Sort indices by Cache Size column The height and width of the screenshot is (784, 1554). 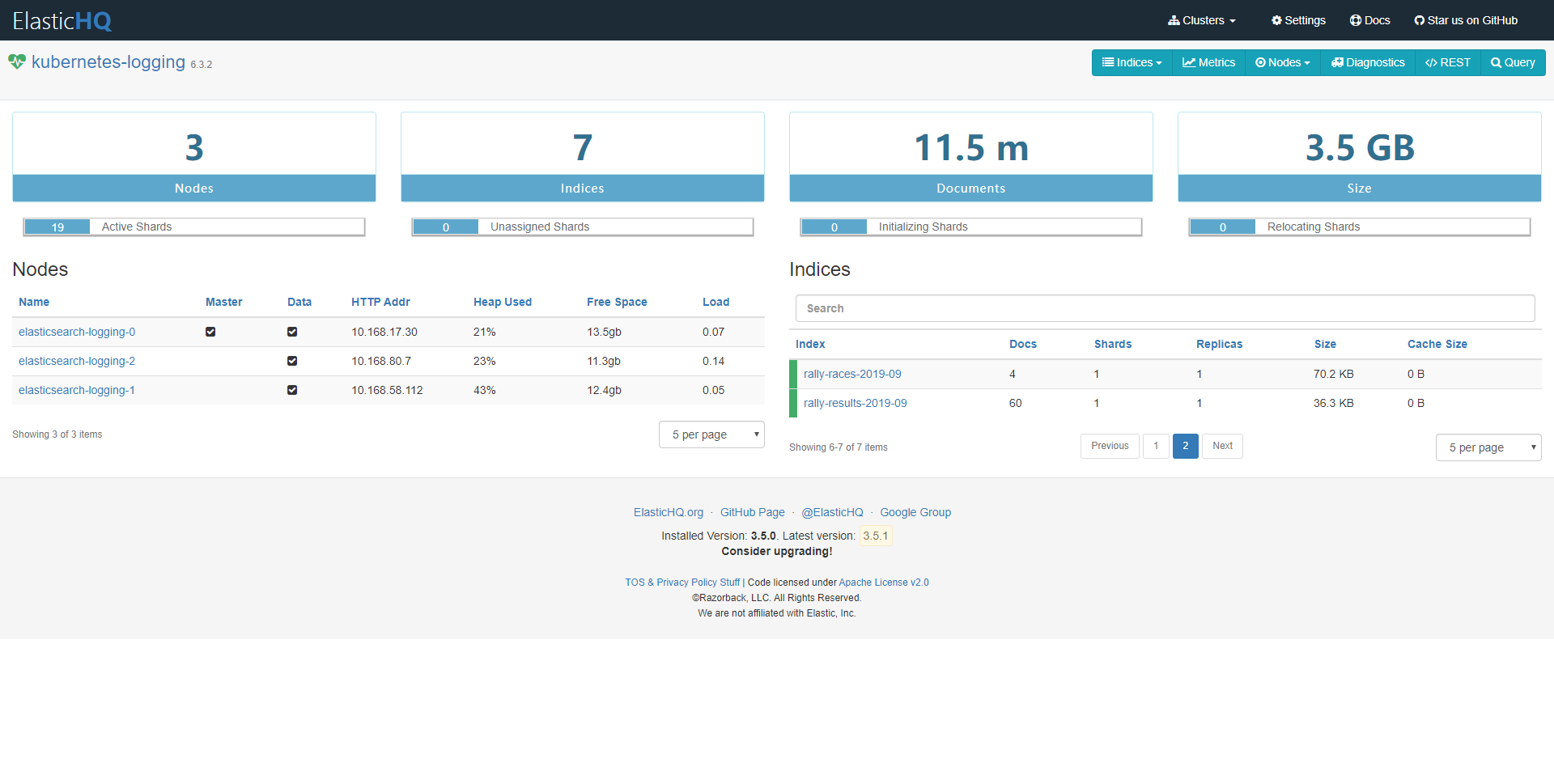click(x=1437, y=344)
